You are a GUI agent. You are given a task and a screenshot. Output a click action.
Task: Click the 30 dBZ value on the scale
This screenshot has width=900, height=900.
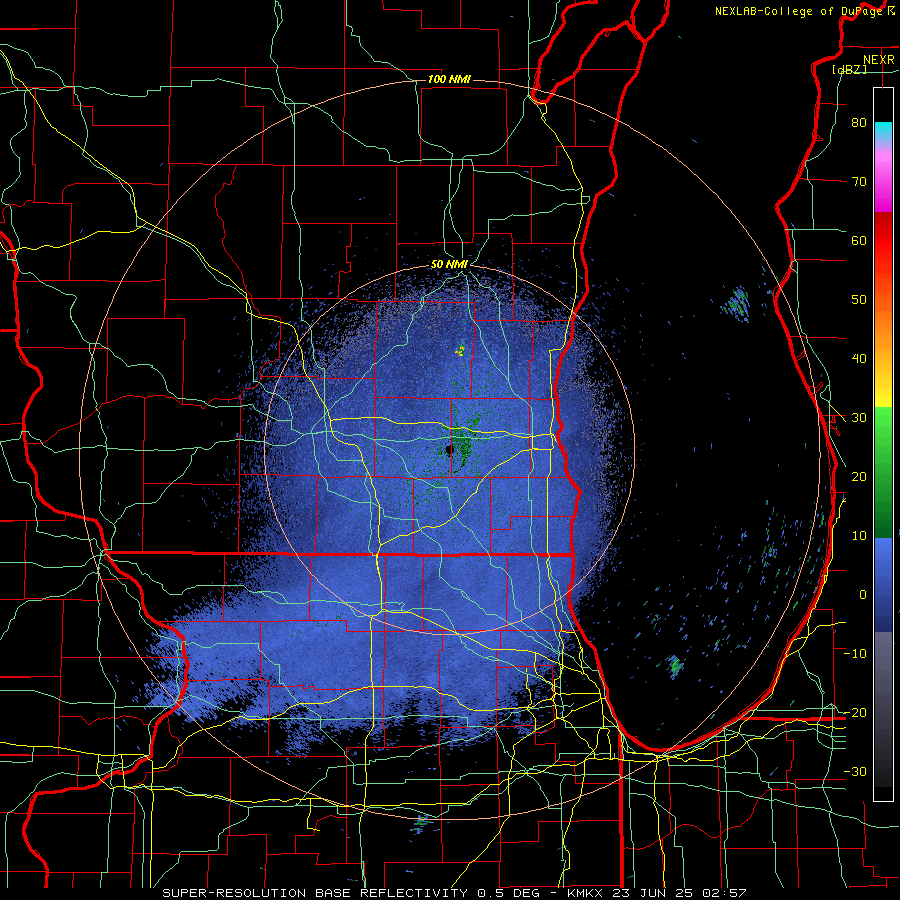(859, 418)
